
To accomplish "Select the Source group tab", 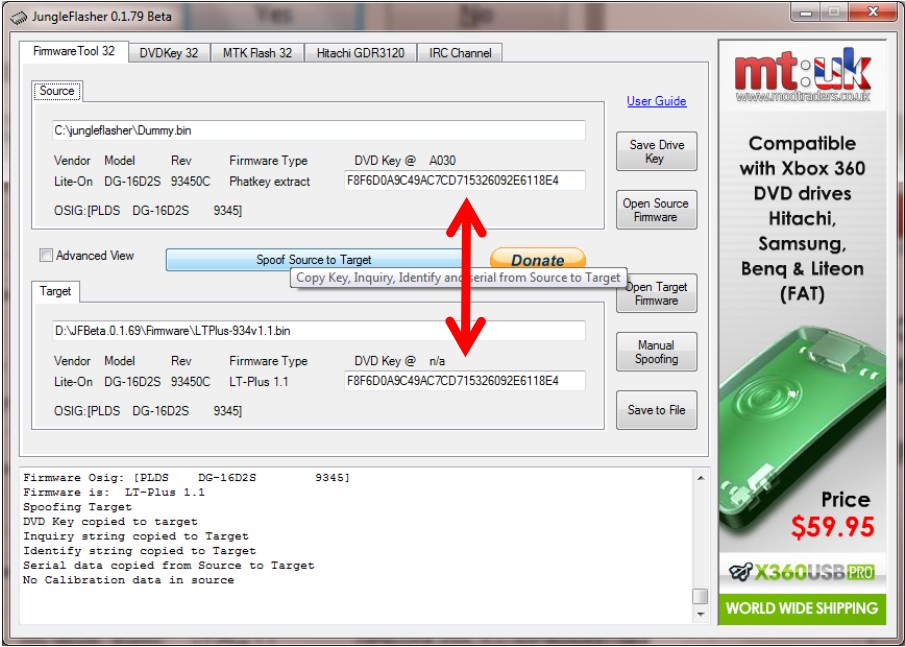I will (x=57, y=91).
